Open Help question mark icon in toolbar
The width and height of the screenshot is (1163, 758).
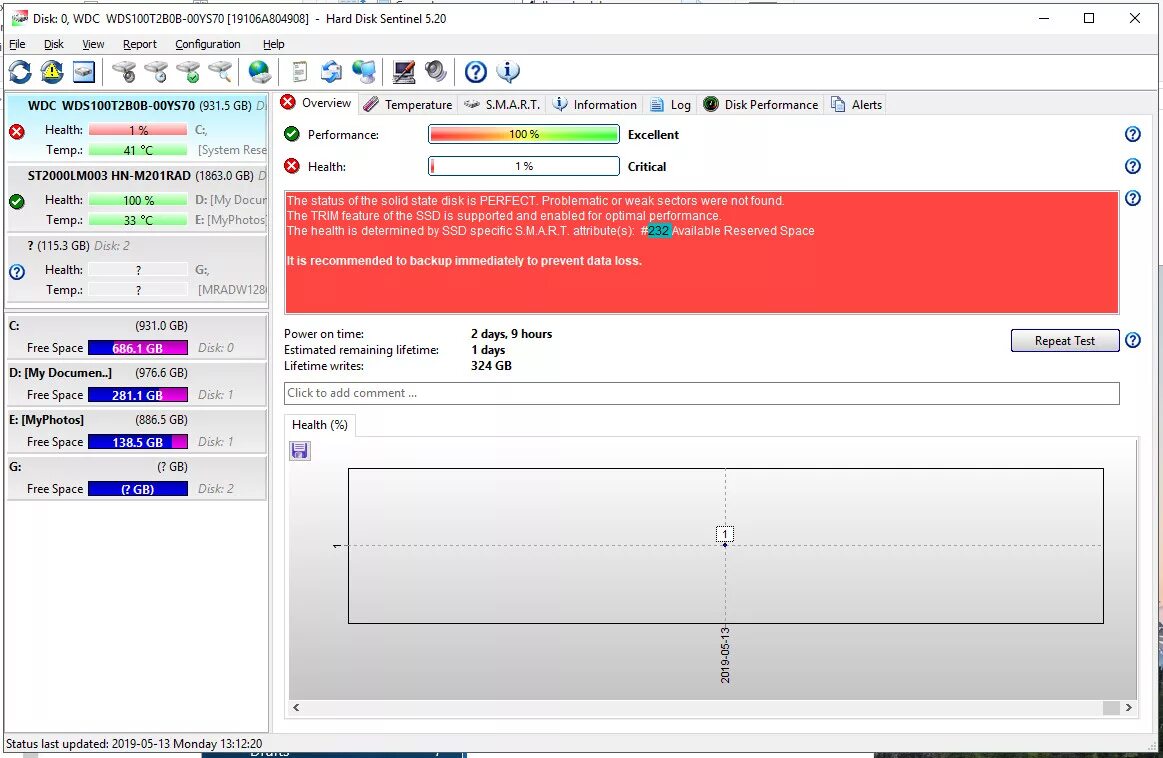475,72
